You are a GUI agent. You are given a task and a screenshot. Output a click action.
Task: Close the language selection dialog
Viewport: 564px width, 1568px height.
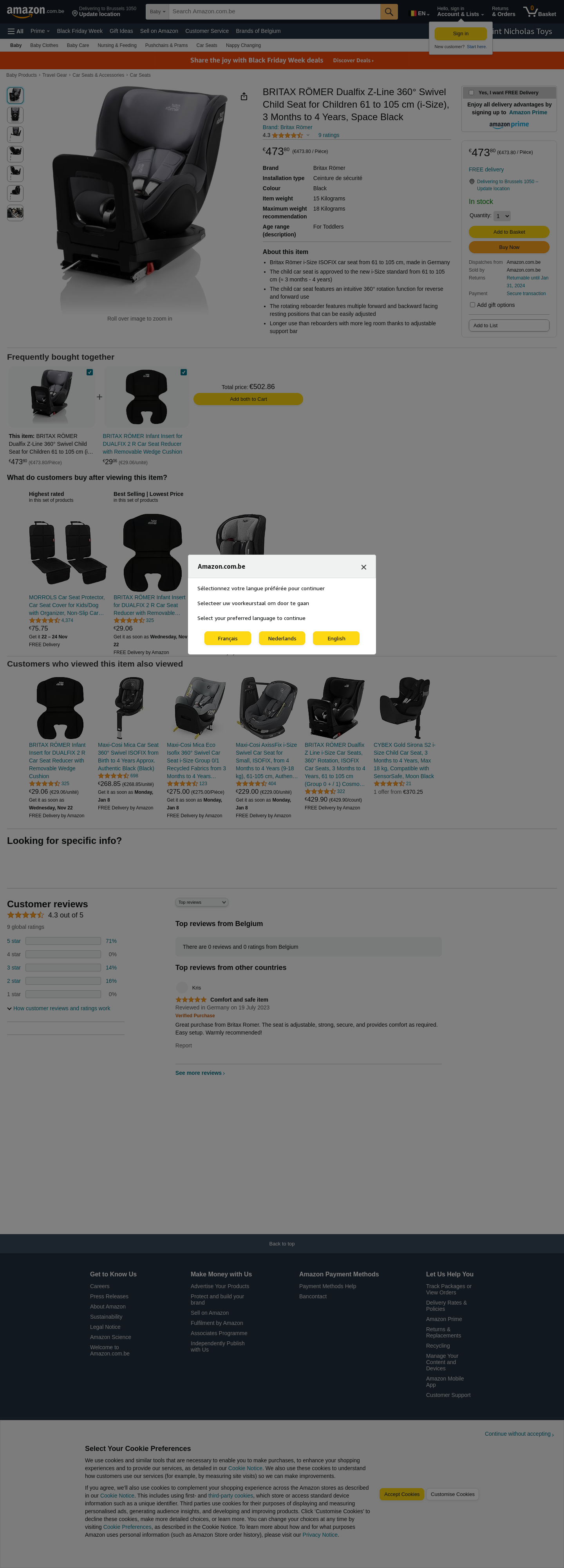pyautogui.click(x=363, y=567)
